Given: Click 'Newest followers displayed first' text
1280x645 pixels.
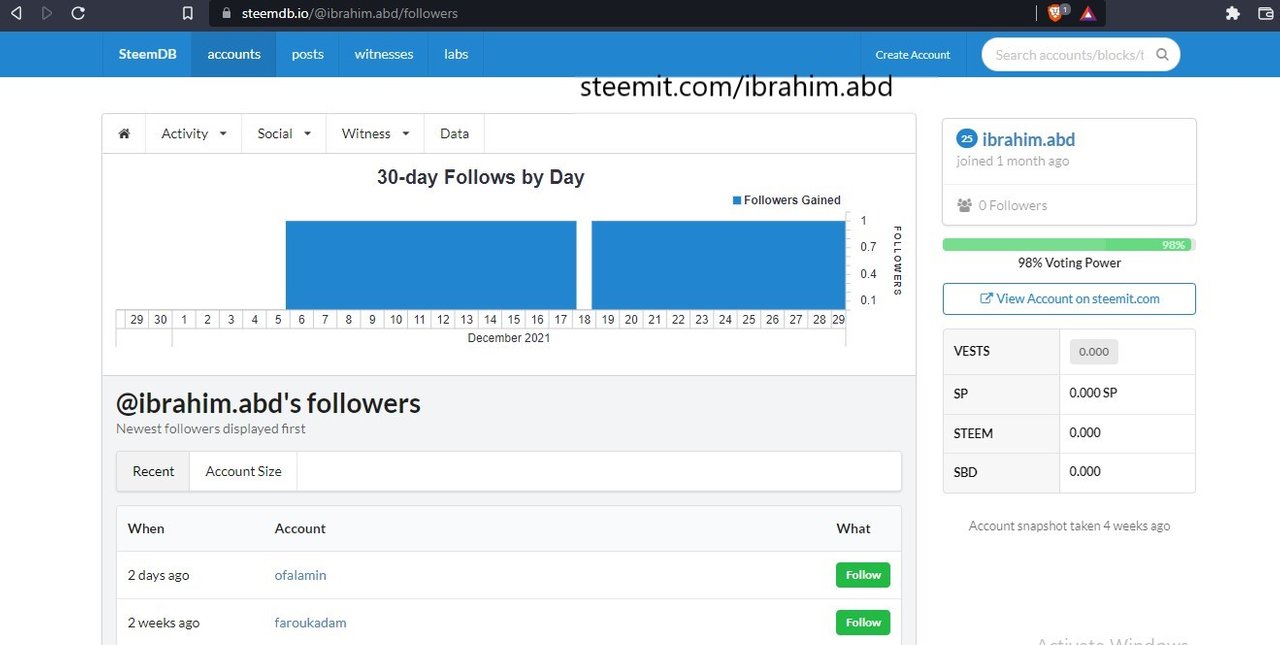Looking at the screenshot, I should coord(211,428).
